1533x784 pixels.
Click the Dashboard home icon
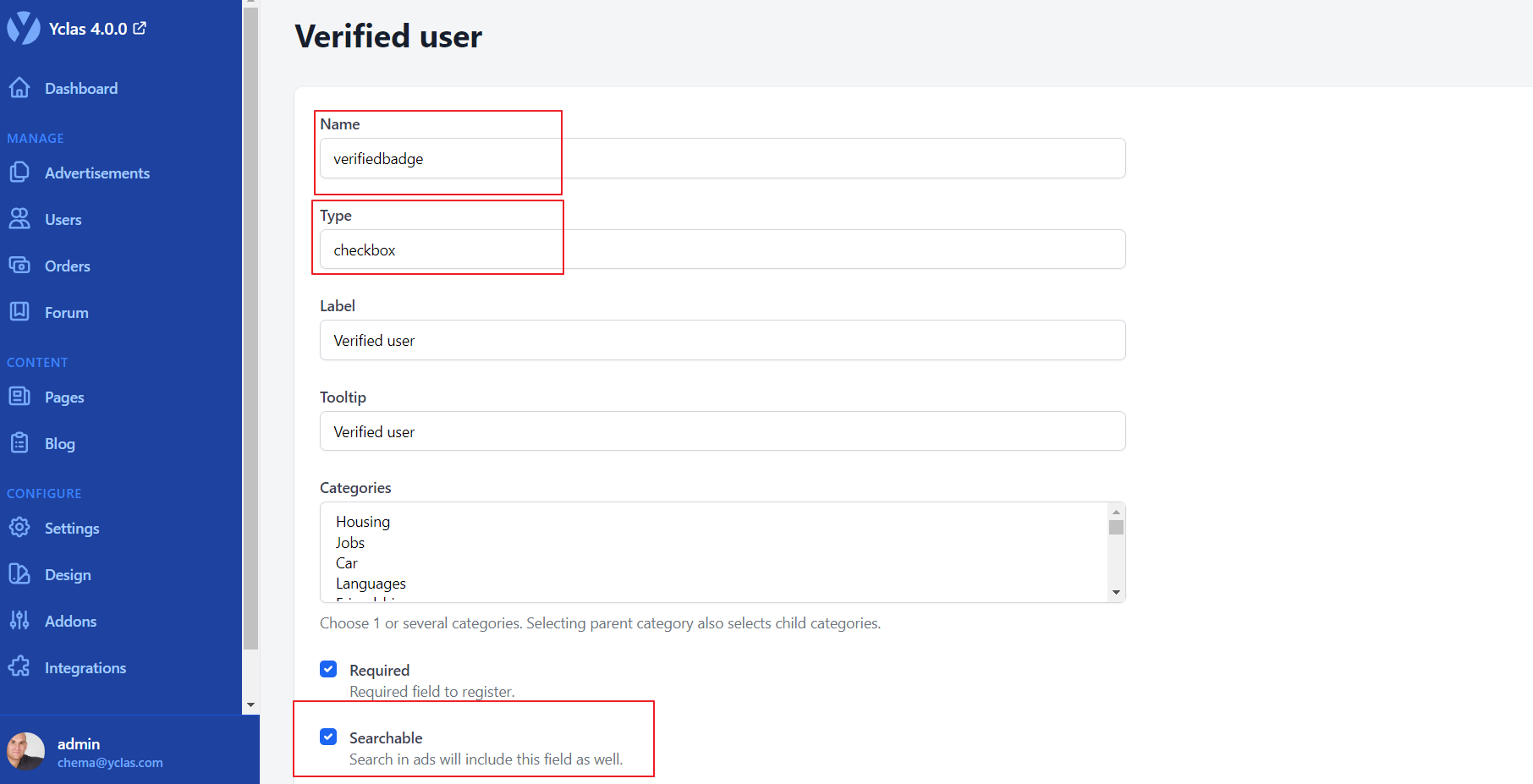pyautogui.click(x=19, y=88)
